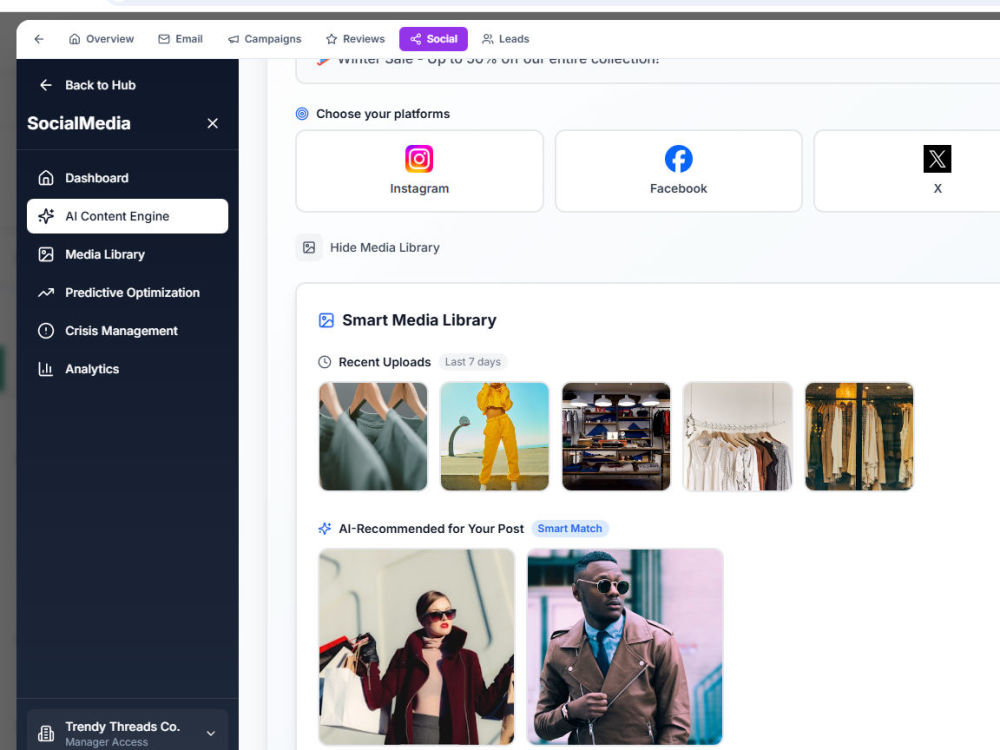Choose the Instagram platform card

tap(420, 171)
